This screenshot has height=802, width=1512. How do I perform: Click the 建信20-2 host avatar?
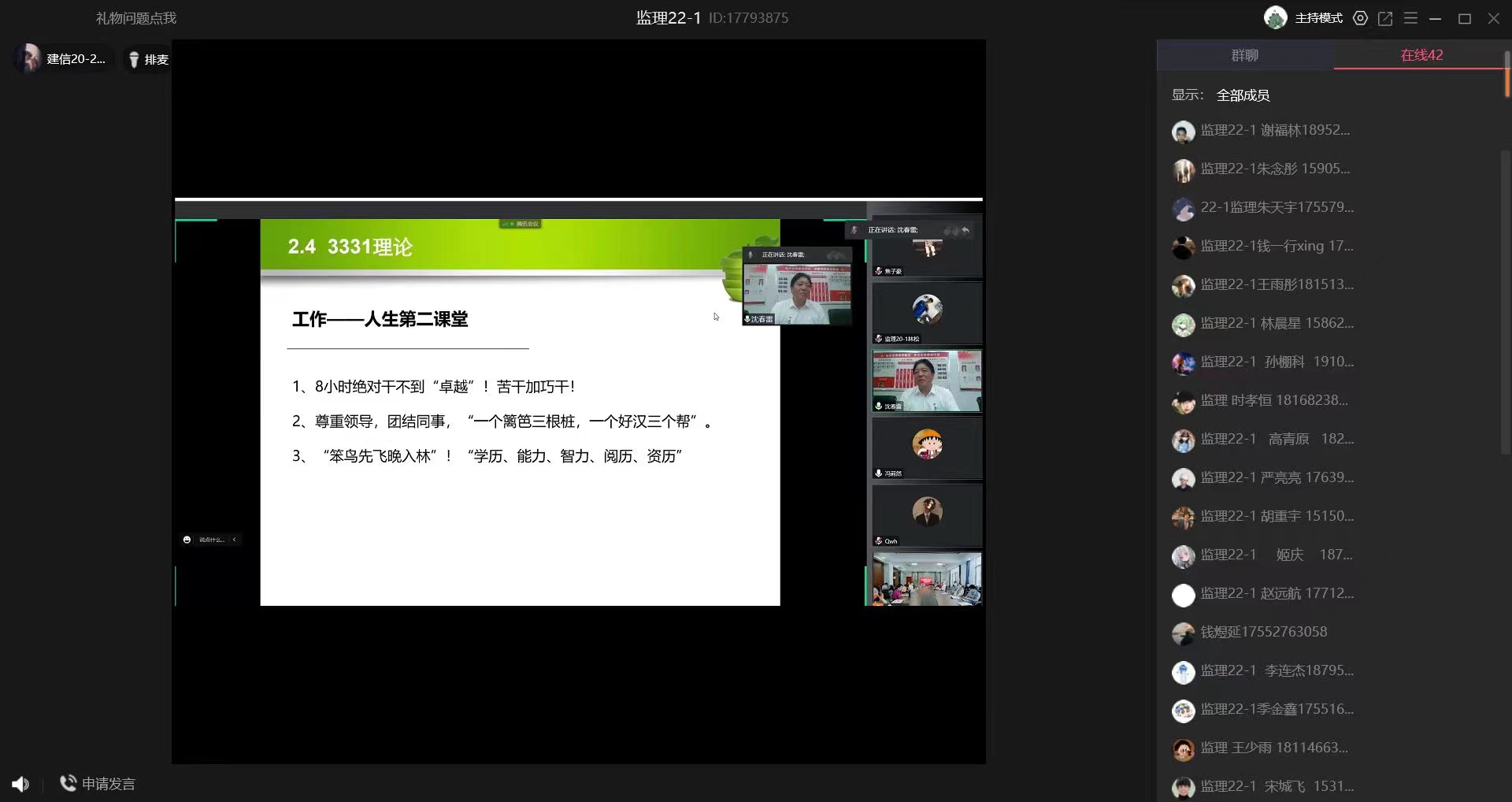pos(29,59)
